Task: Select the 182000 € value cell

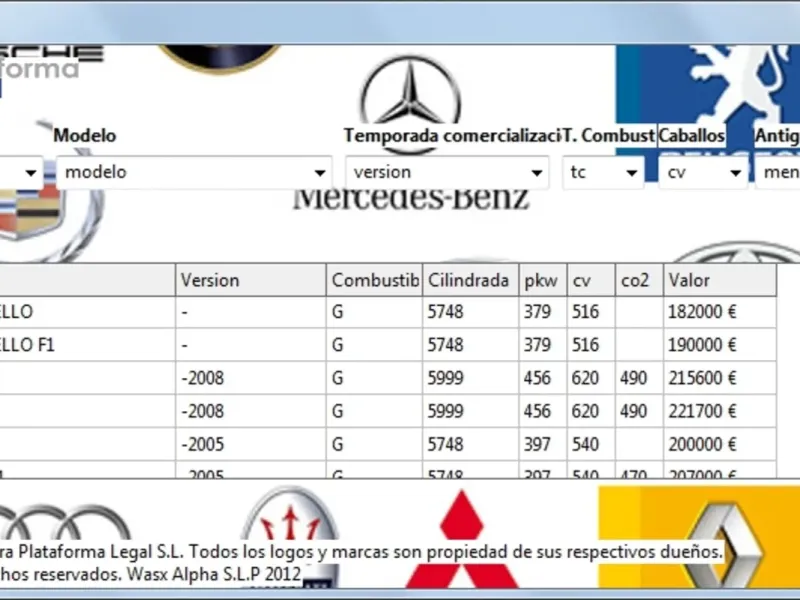Action: coord(720,312)
